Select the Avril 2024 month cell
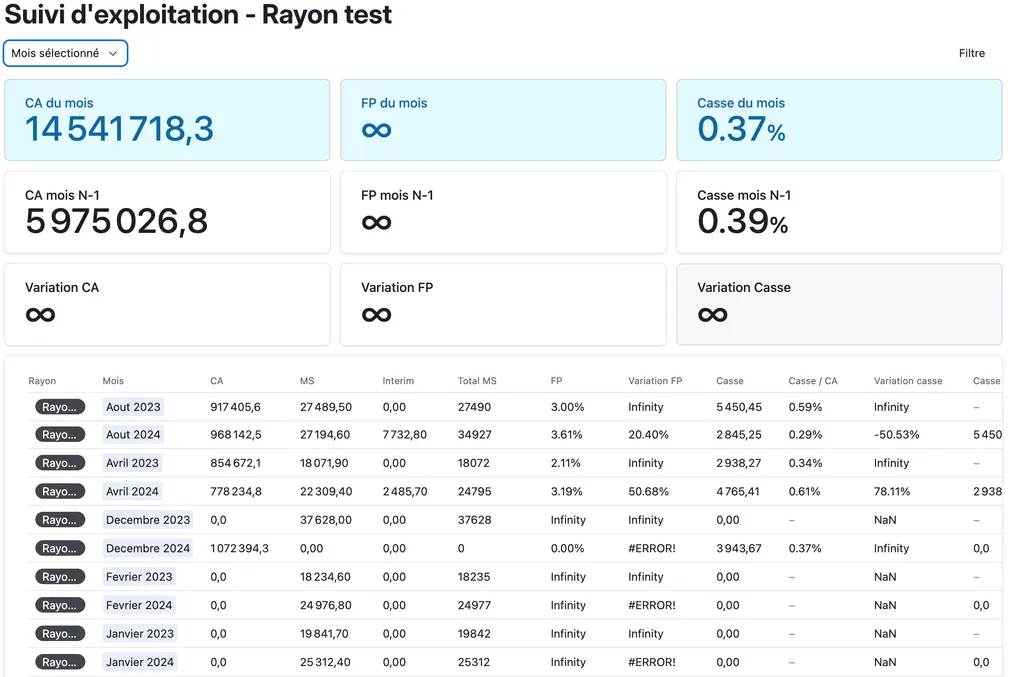The image size is (1024, 677). coord(133,492)
